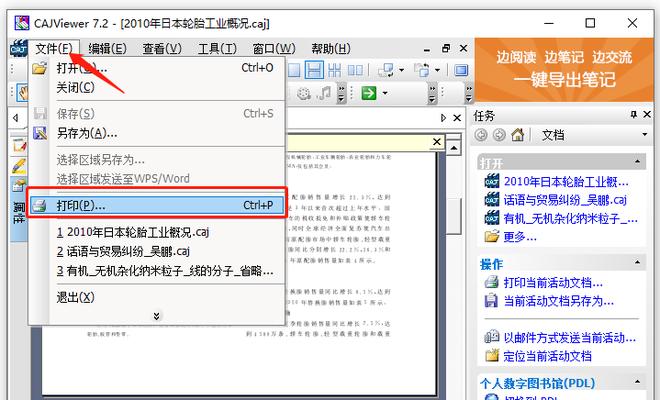Click the film reel toolbar icon

[x=303, y=93]
